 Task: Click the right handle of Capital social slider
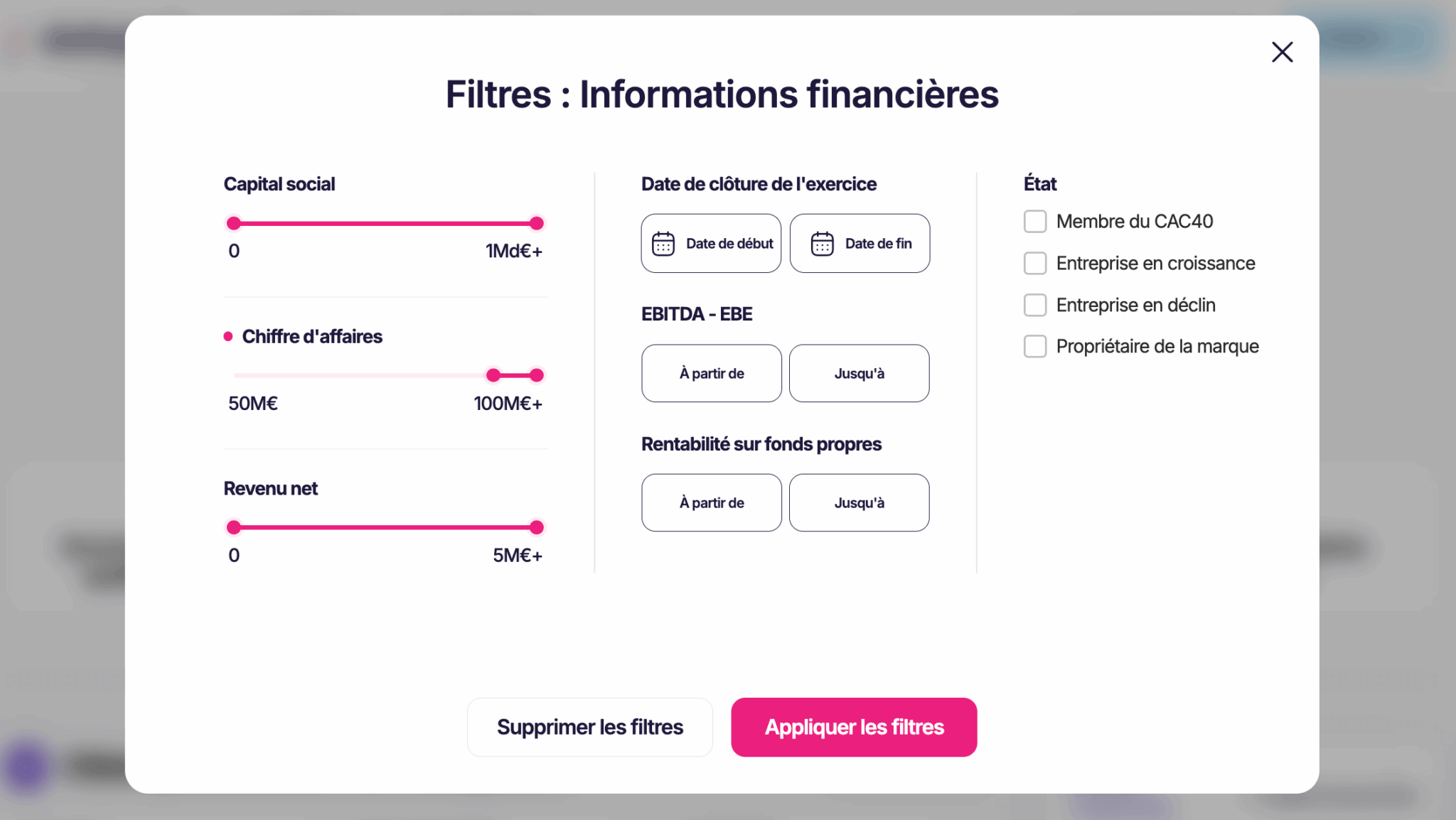(x=537, y=222)
